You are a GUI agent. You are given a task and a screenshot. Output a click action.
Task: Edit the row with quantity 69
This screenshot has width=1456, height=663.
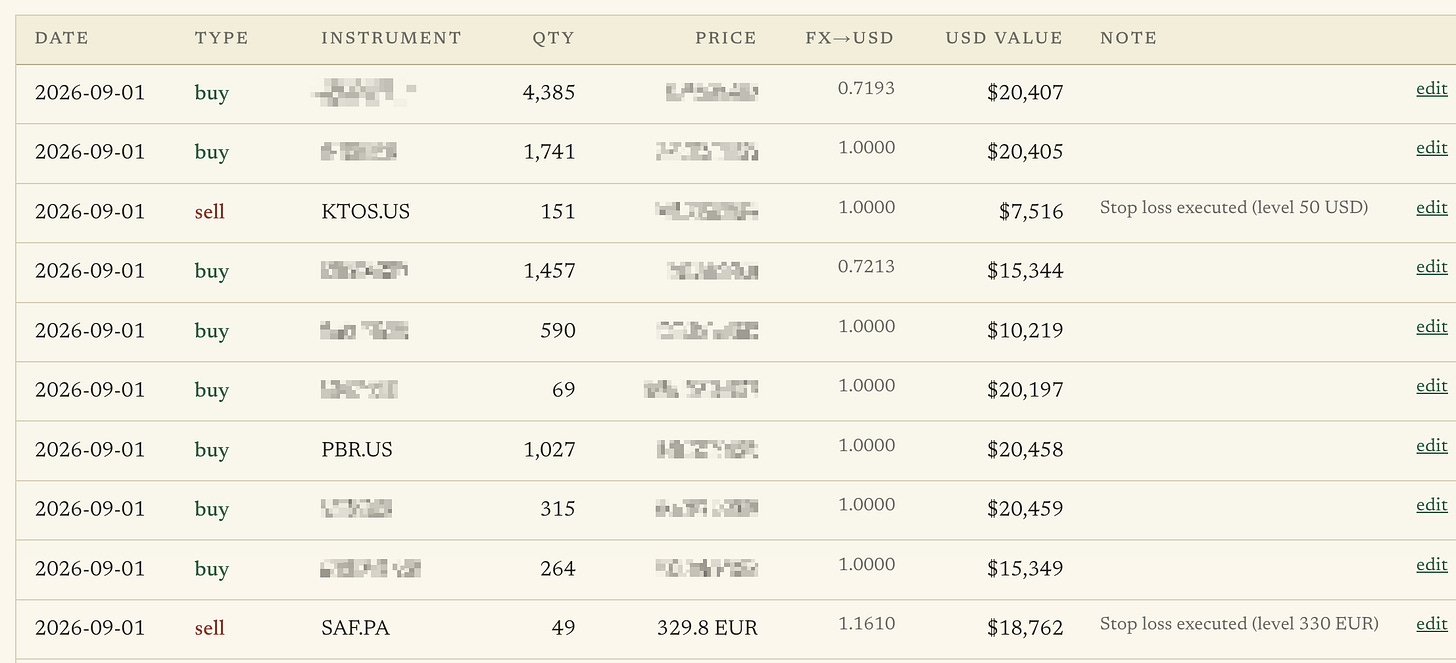click(1431, 386)
